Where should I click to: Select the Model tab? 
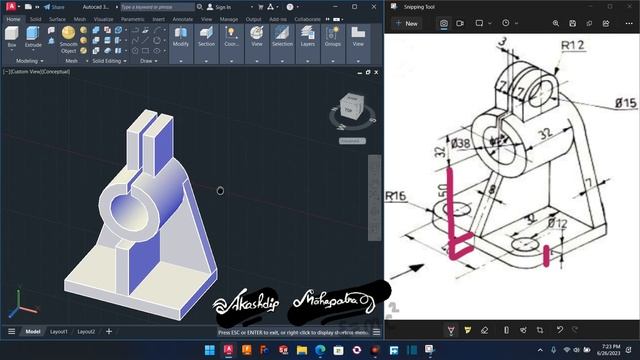coord(33,331)
